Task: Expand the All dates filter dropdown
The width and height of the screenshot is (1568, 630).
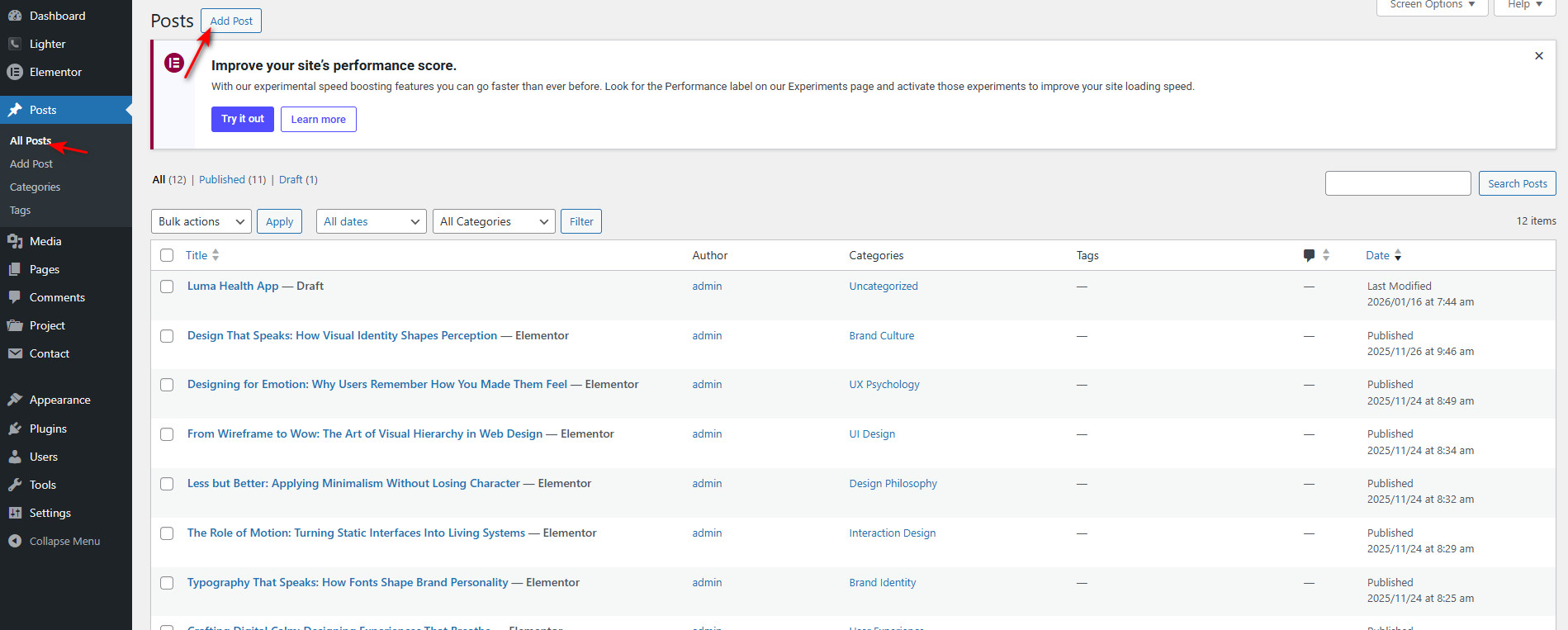Action: tap(371, 221)
